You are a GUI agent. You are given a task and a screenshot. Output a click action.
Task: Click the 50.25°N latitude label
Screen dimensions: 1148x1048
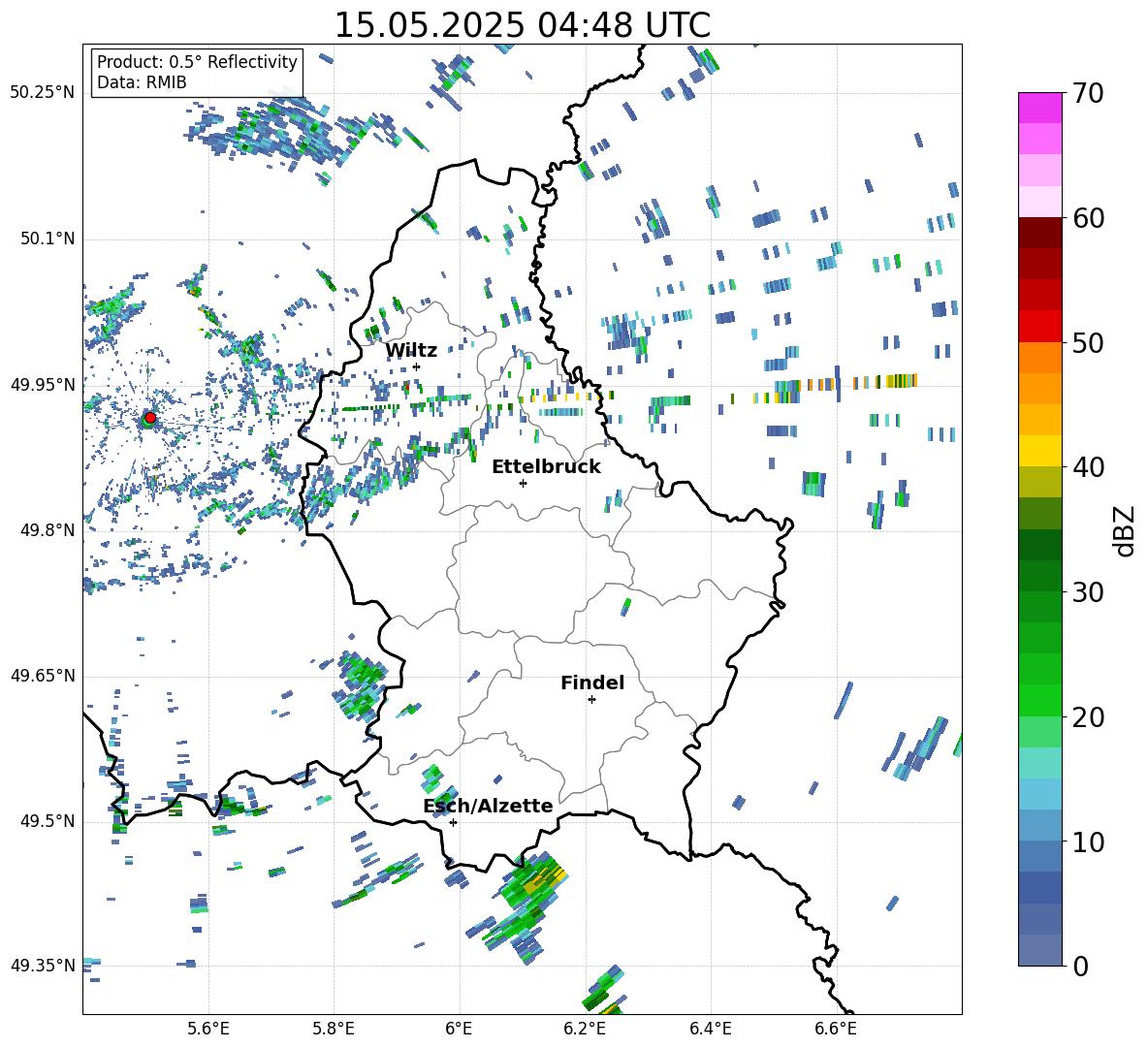(x=43, y=93)
